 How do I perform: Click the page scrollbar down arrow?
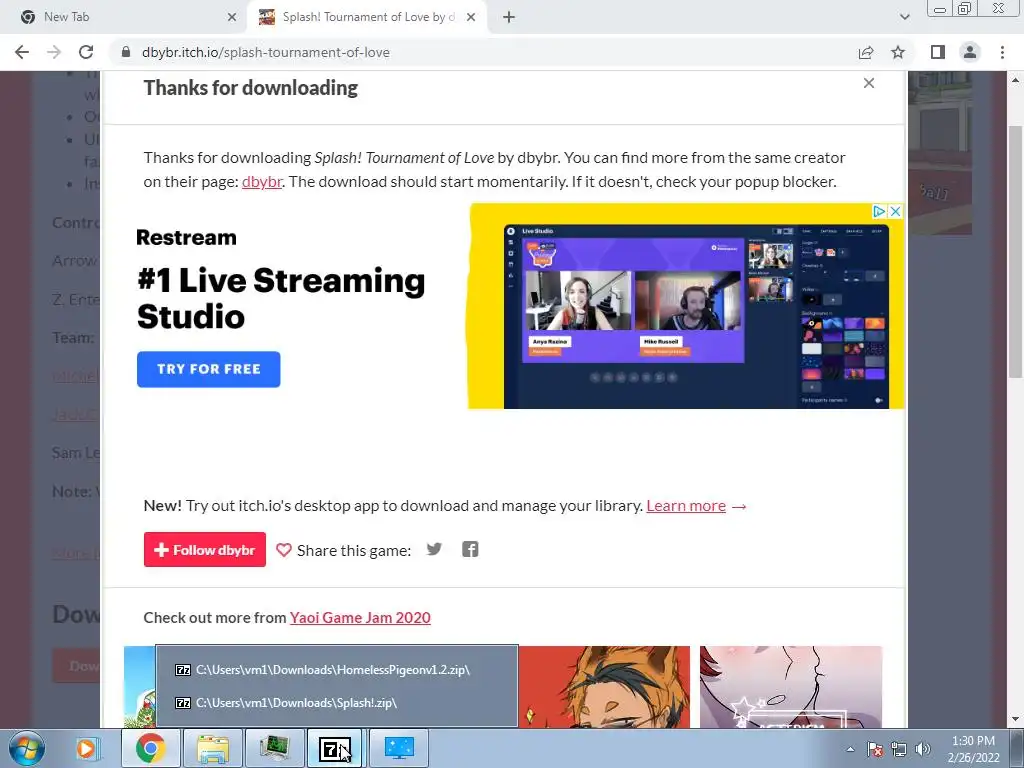1016,720
